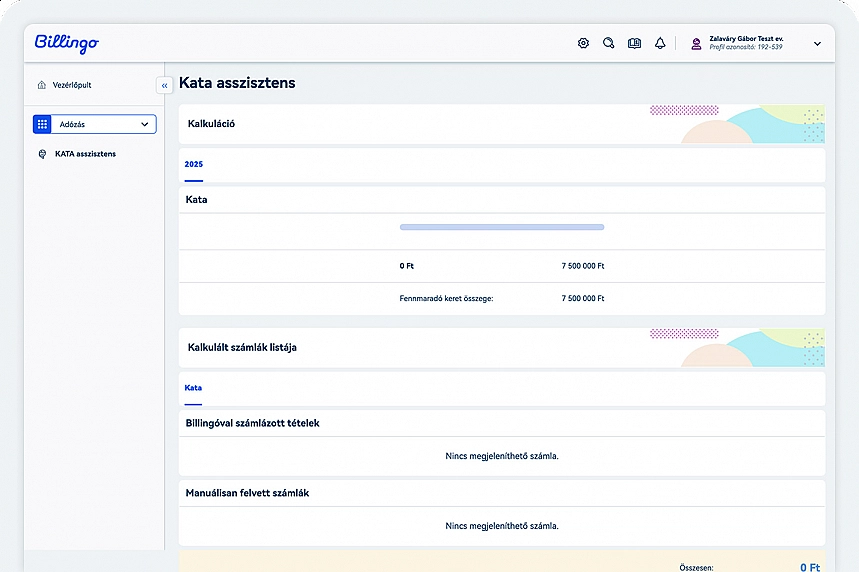This screenshot has height=572, width=859.
Task: Go to Vezérlőpult in the sidebar
Action: pyautogui.click(x=72, y=85)
